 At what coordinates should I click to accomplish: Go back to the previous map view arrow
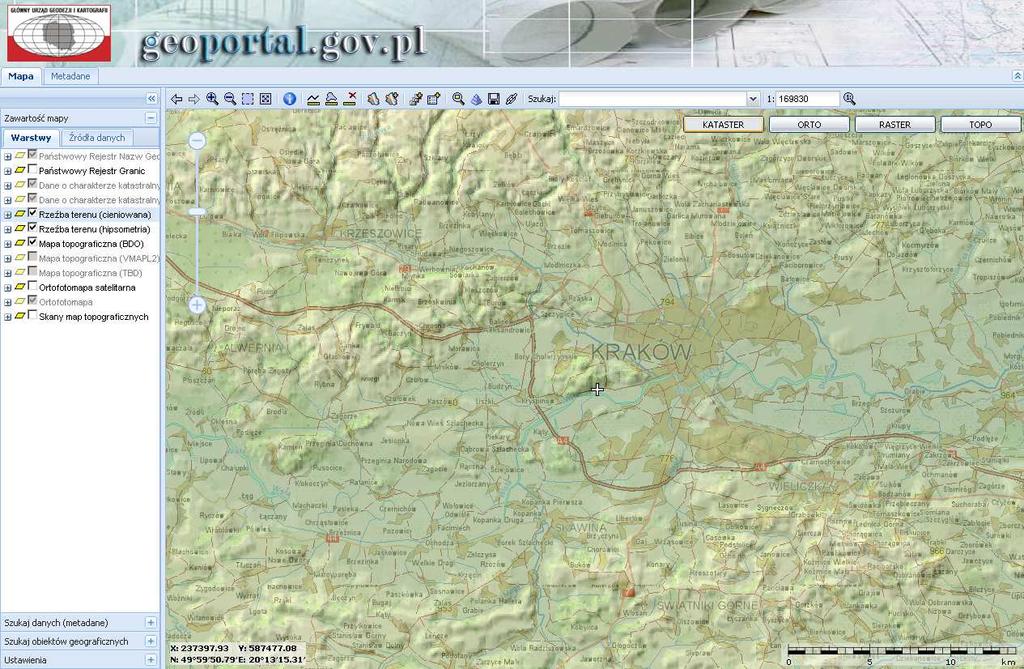point(176,99)
